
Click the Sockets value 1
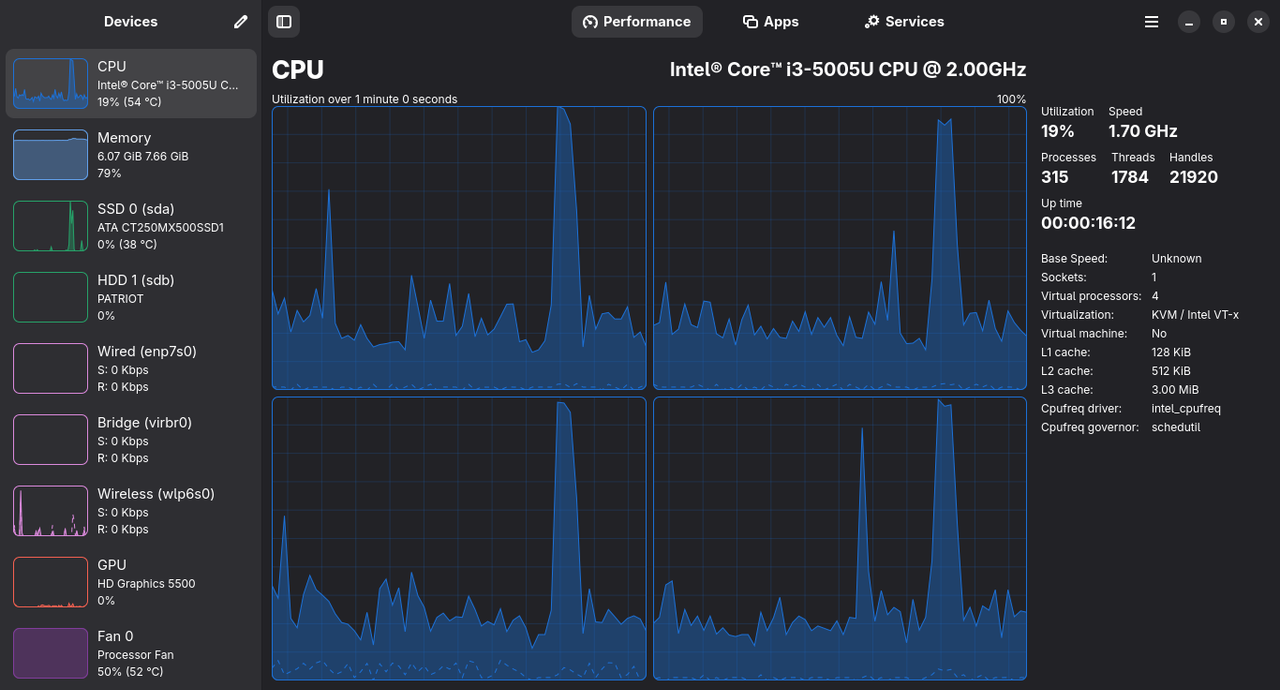pos(1154,277)
